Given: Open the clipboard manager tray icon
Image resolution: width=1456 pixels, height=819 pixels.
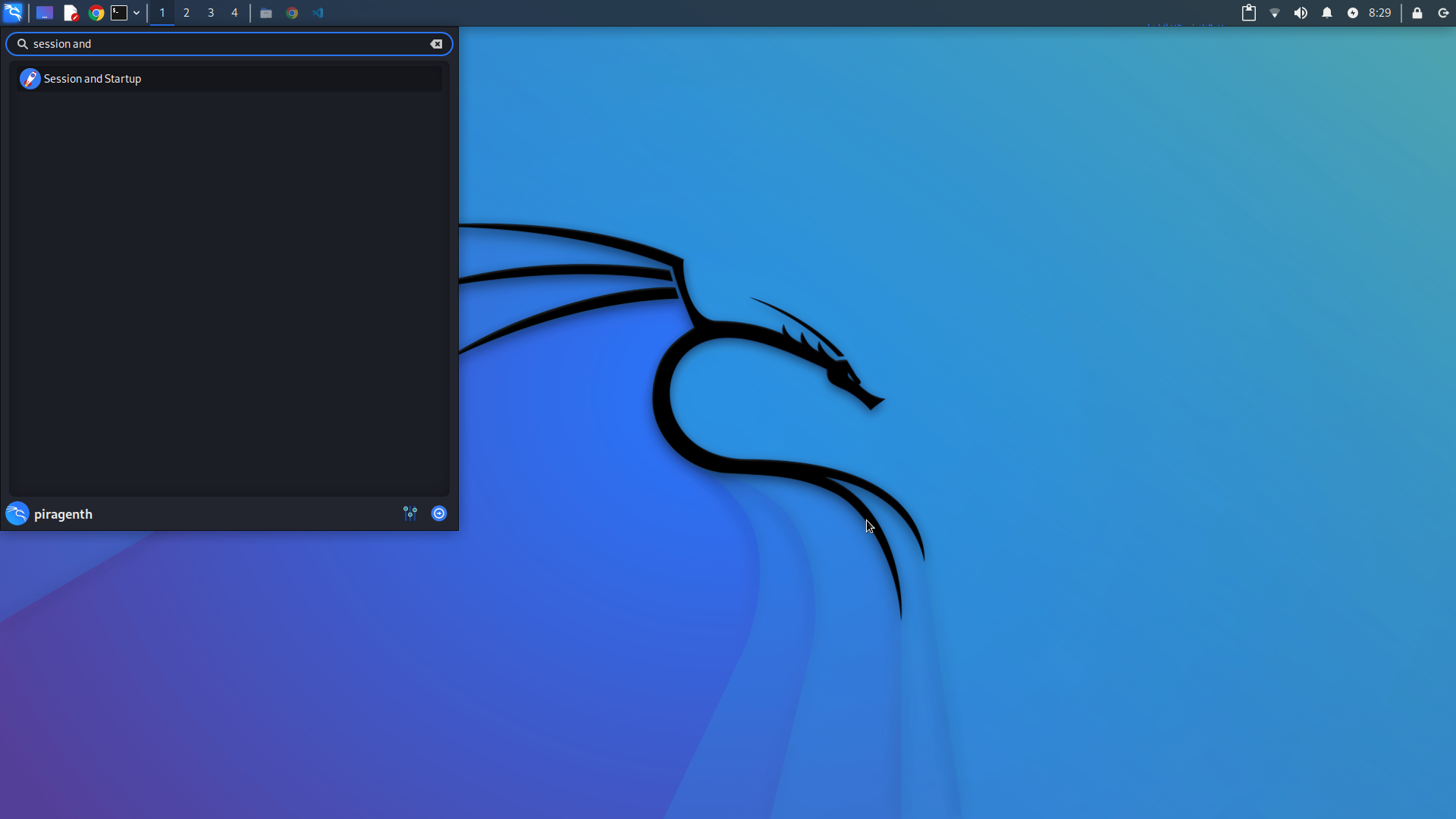Looking at the screenshot, I should 1248,13.
